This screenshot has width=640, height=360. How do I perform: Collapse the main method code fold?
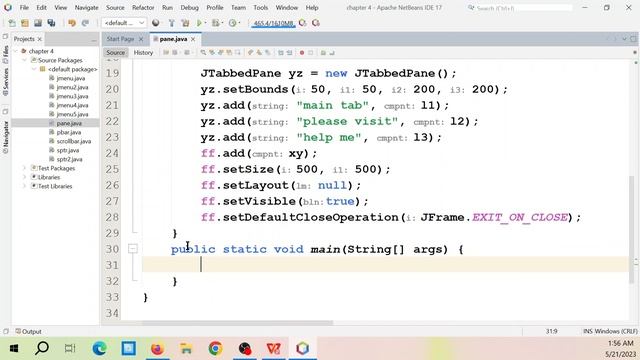[x=133, y=249]
